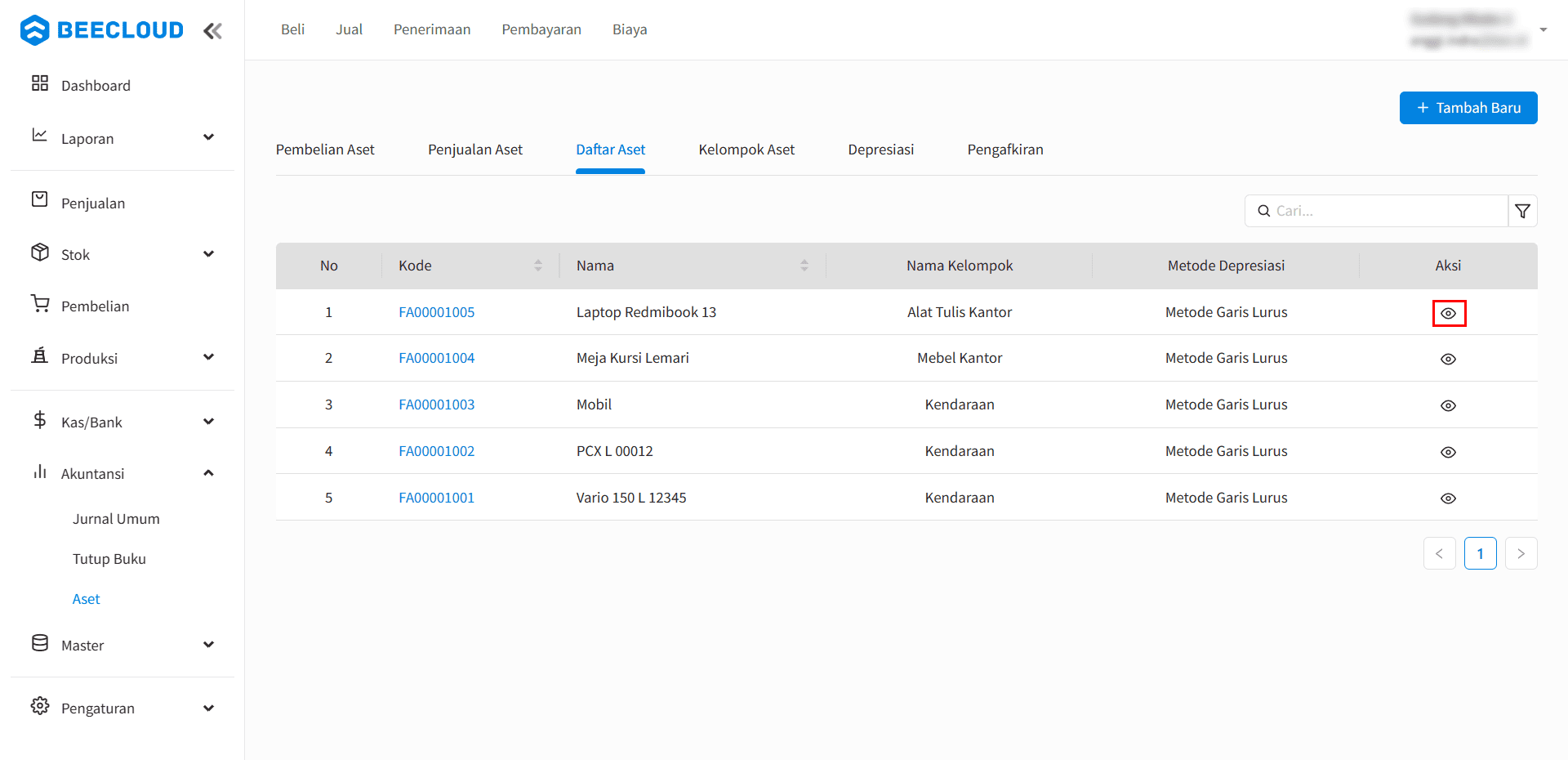
Task: Open Penjualan from the sidebar
Action: coord(93,203)
